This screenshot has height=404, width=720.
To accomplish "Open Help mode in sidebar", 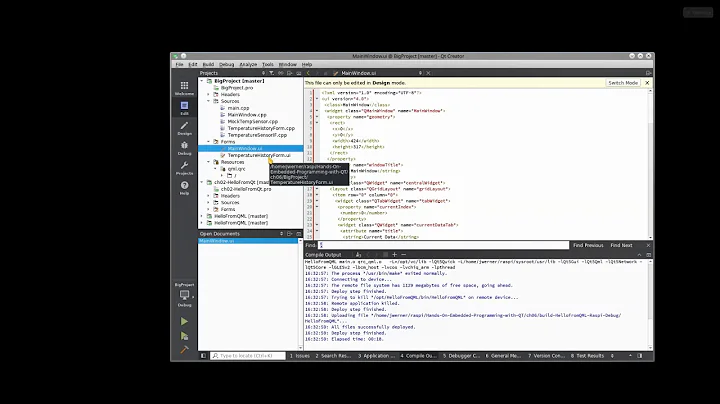I will (x=184, y=188).
